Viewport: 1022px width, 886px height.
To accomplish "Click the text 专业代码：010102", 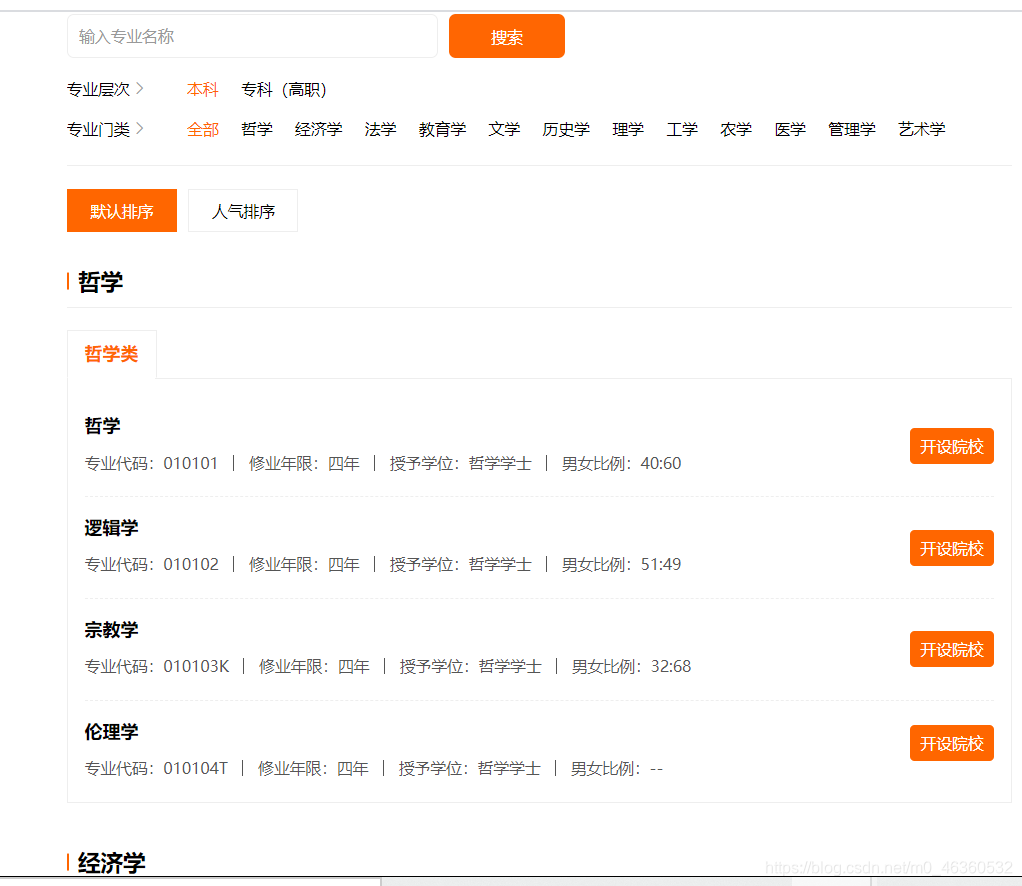I will tap(151, 565).
